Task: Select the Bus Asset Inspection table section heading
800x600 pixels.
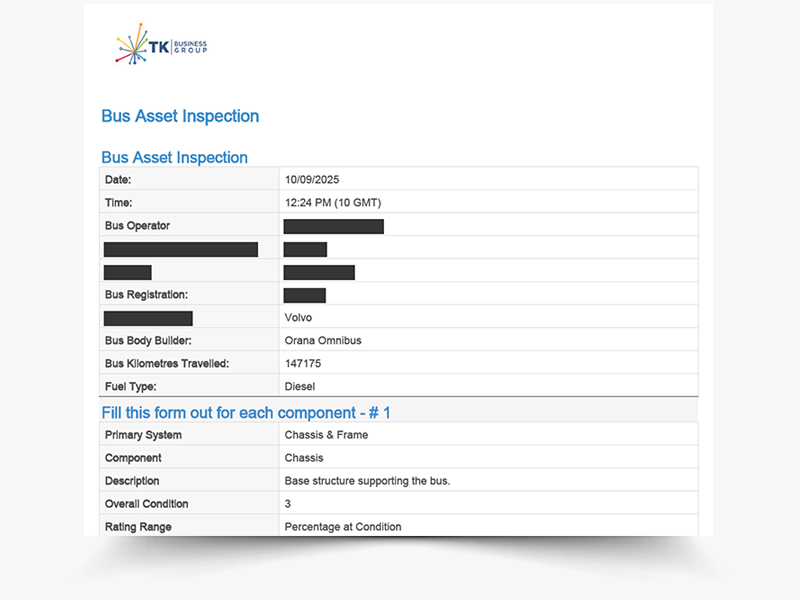Action: [174, 157]
